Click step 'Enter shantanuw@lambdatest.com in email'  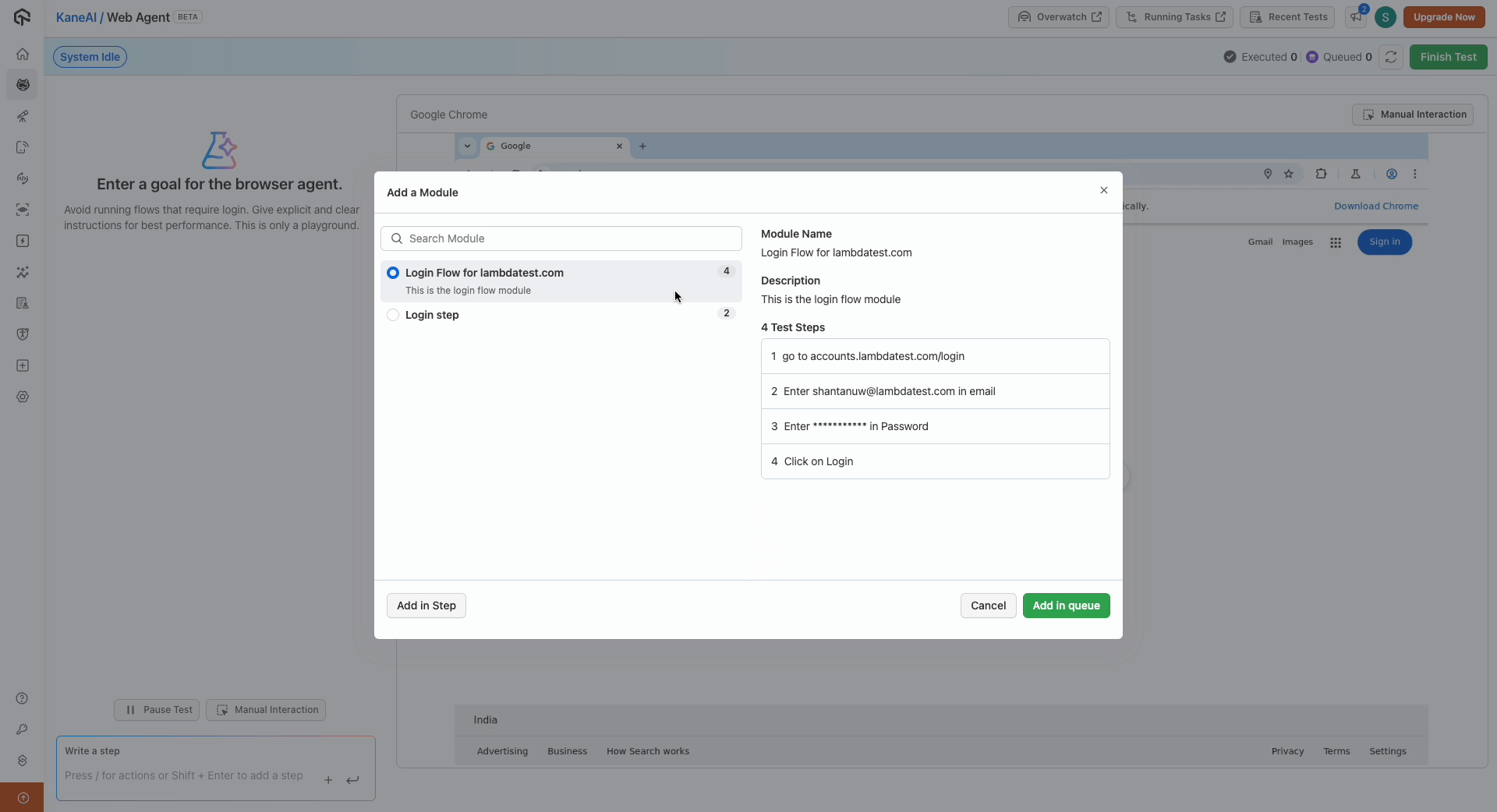pos(936,391)
